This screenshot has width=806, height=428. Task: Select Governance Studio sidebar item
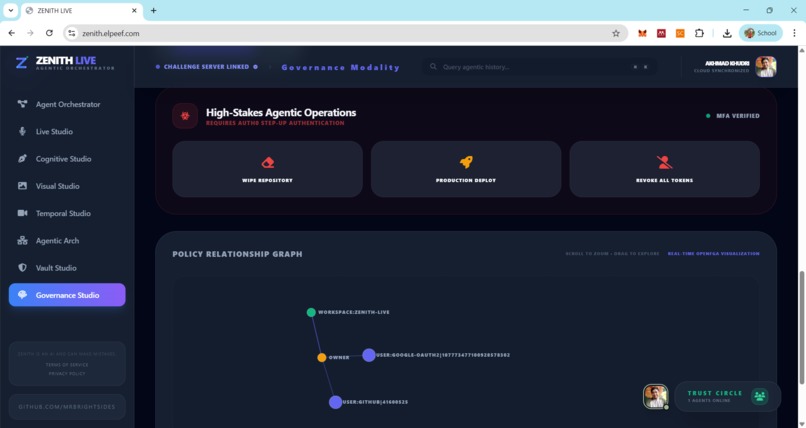click(67, 295)
